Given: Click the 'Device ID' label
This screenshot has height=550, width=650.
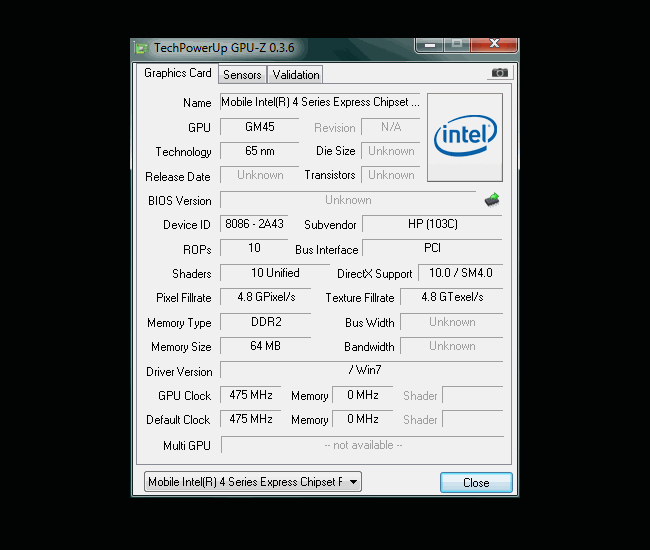Looking at the screenshot, I should (x=187, y=225).
